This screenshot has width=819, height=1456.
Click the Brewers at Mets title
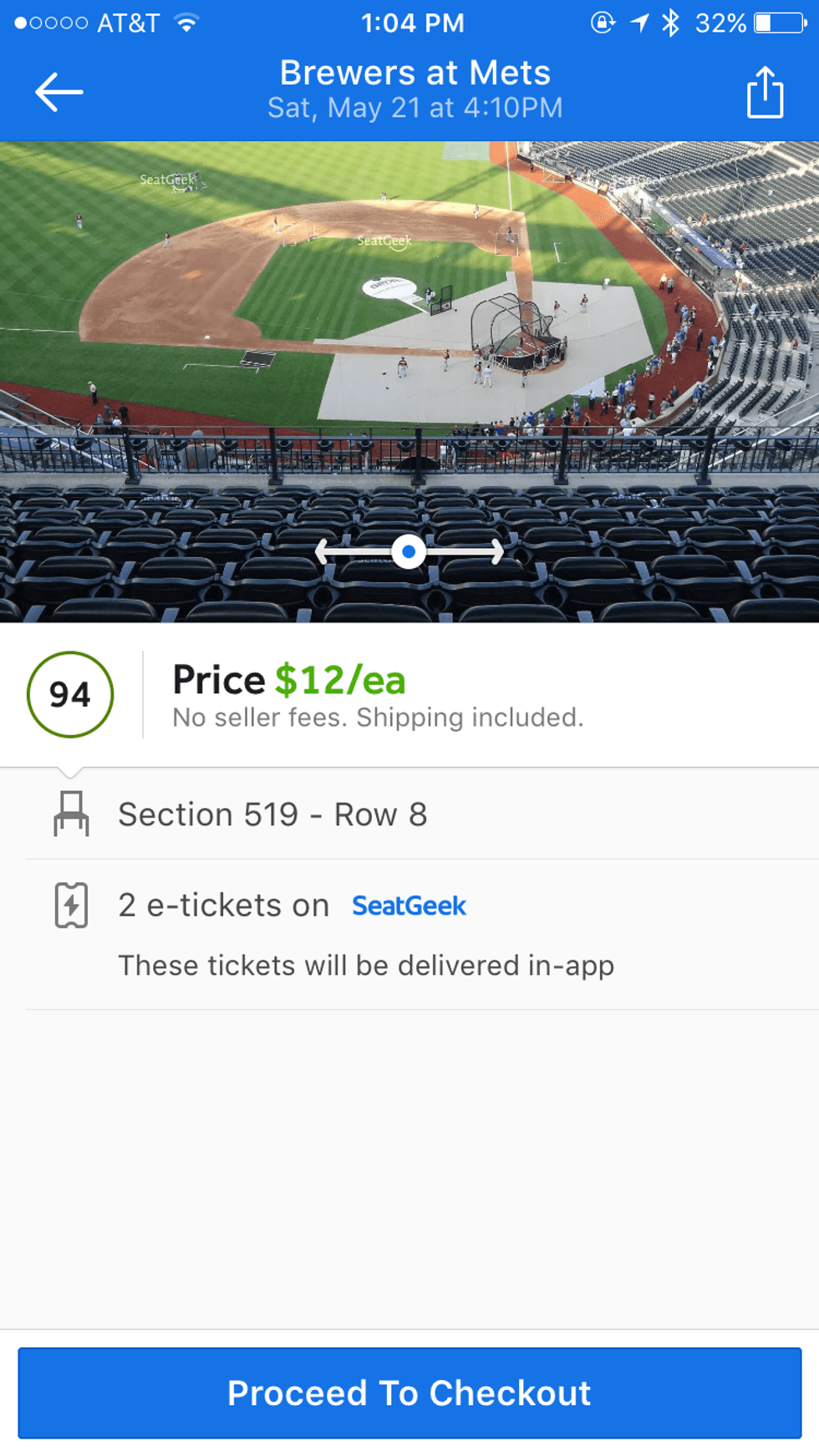[x=415, y=74]
